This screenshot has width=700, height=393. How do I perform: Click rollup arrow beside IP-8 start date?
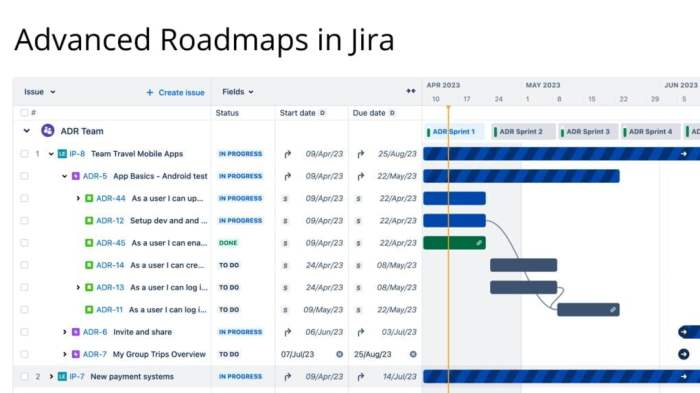tap(288, 154)
